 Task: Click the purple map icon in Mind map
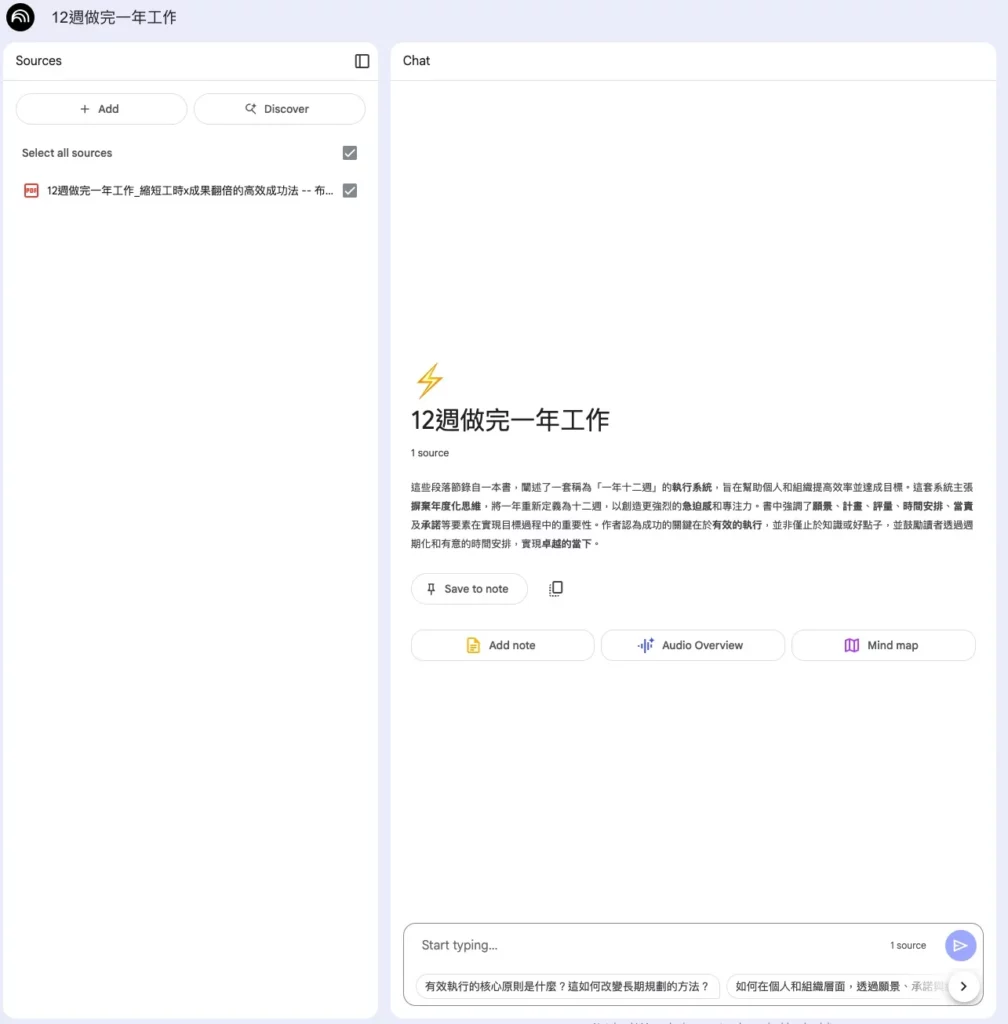pos(851,645)
